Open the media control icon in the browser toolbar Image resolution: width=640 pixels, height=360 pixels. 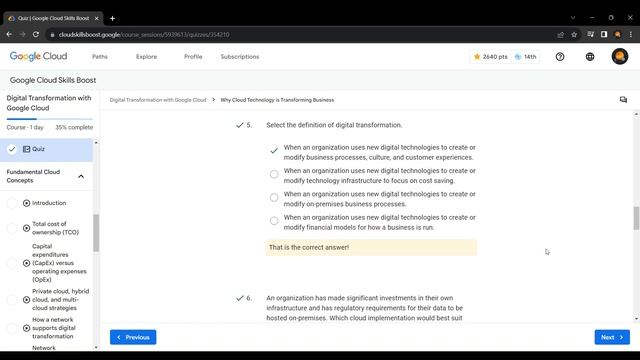(x=590, y=35)
